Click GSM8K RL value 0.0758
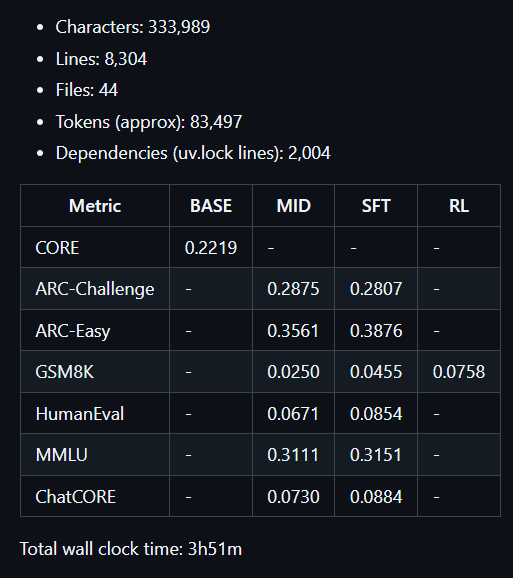This screenshot has height=578, width=513. pos(459,372)
